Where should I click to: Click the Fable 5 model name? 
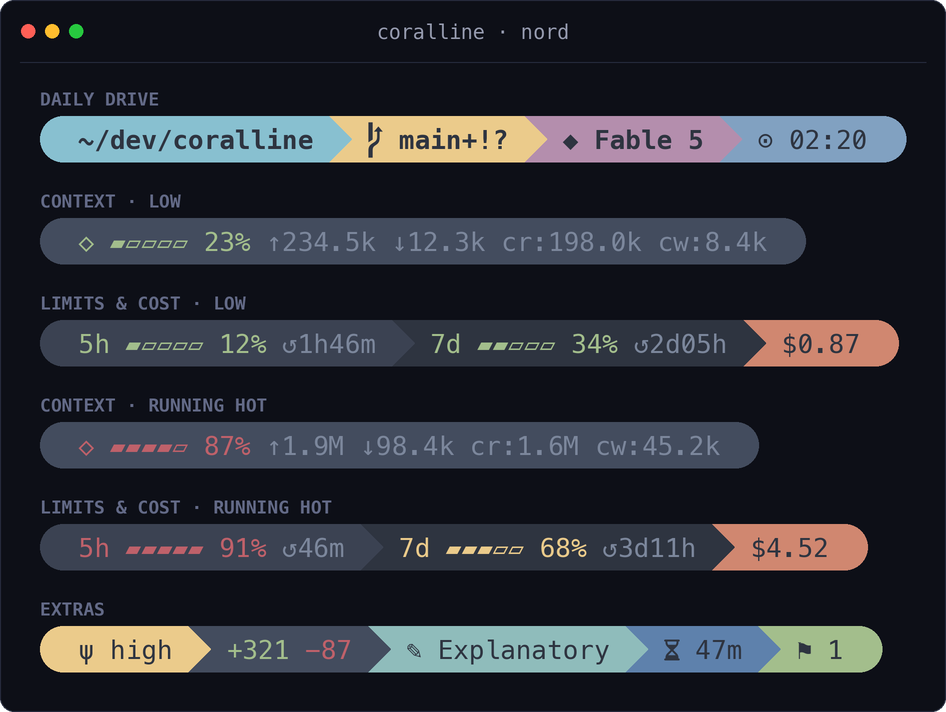(649, 140)
